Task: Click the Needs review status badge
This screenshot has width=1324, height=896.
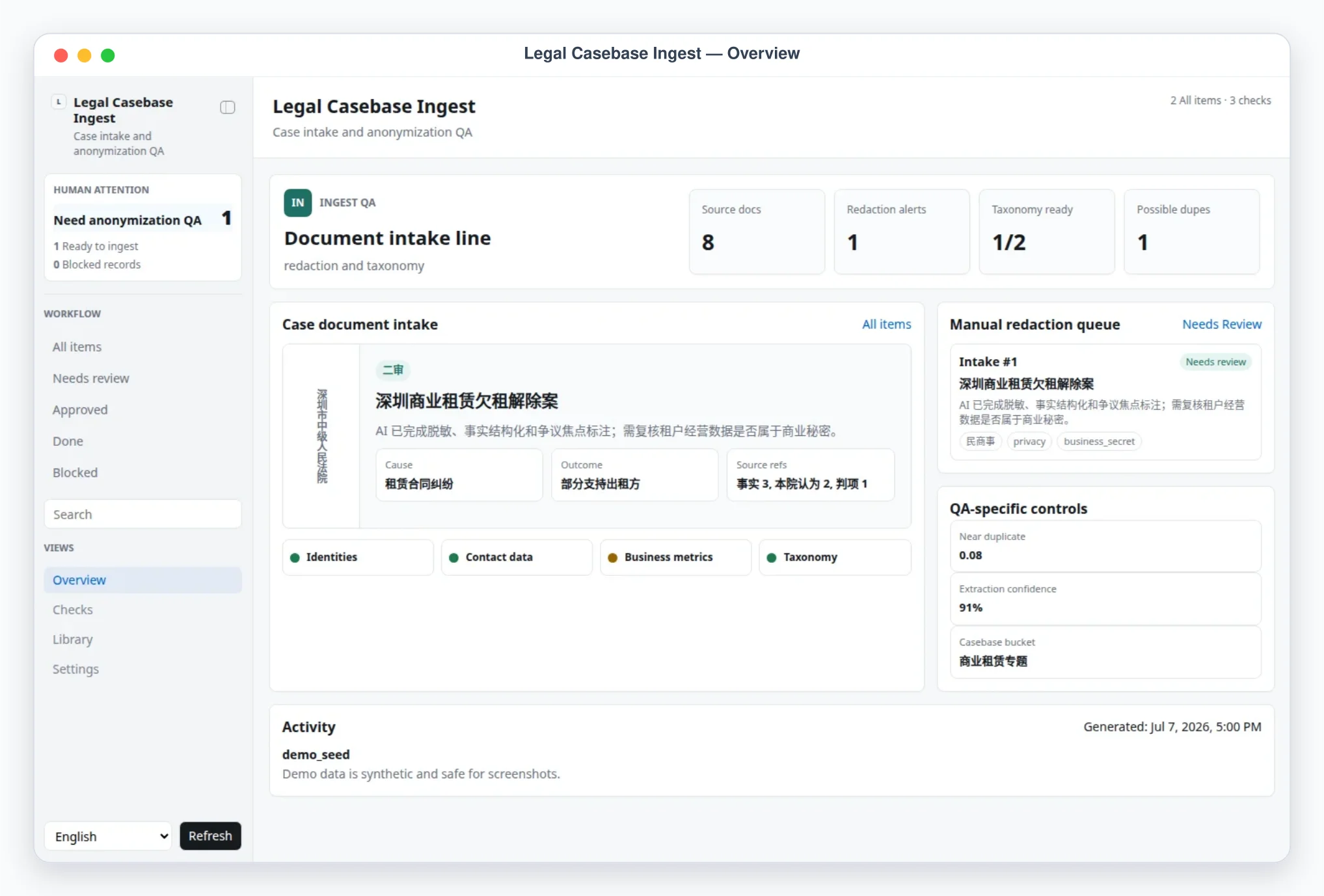Action: point(1215,362)
